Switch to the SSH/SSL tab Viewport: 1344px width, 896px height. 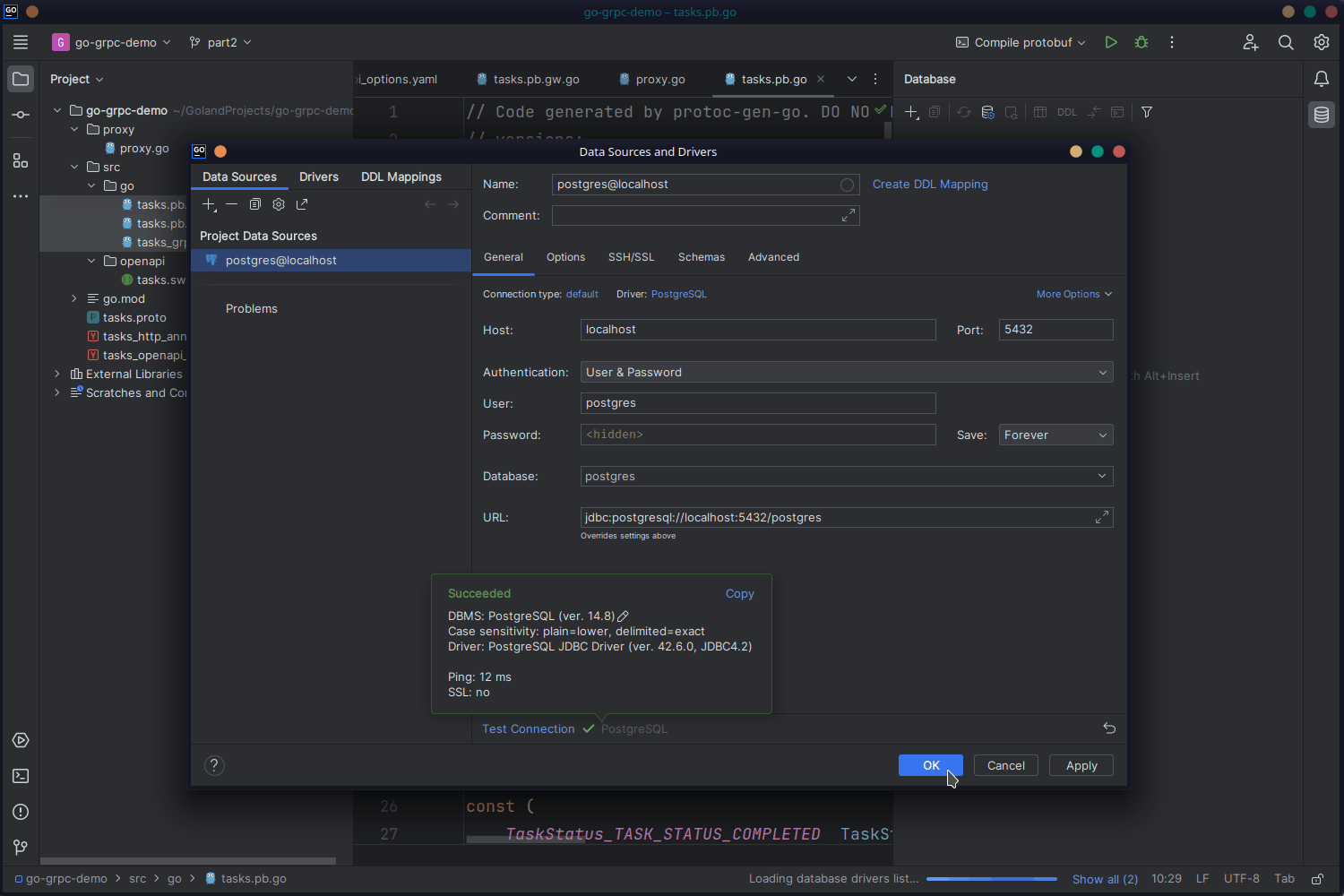(631, 257)
